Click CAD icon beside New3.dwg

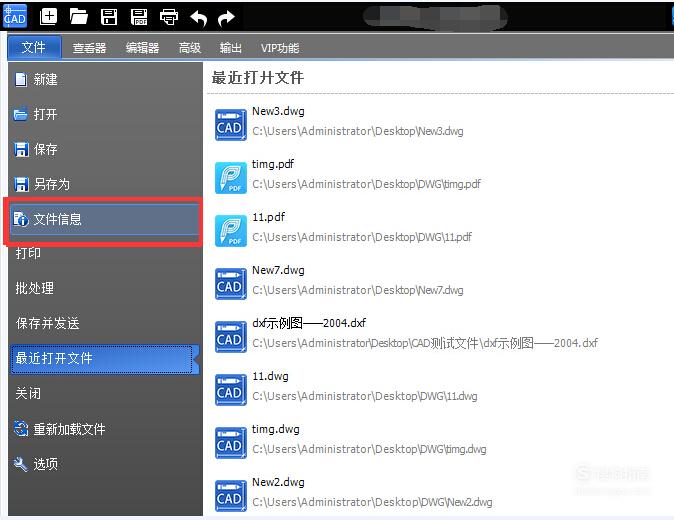click(x=231, y=125)
